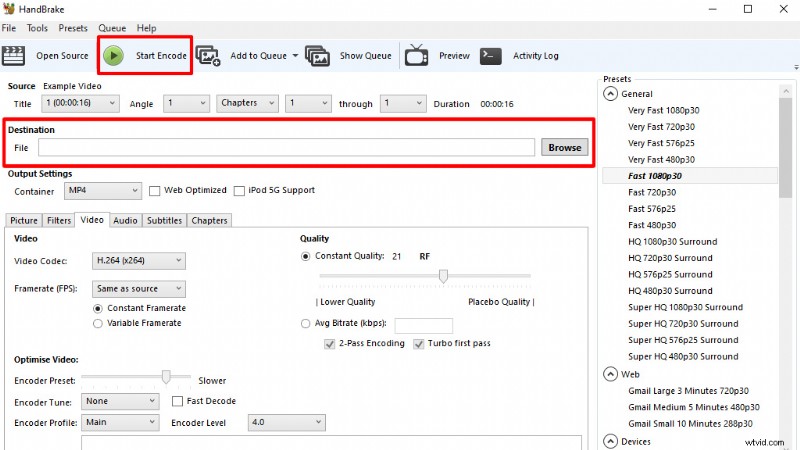This screenshot has height=450, width=800.
Task: Open the Presets menu
Action: tap(73, 28)
